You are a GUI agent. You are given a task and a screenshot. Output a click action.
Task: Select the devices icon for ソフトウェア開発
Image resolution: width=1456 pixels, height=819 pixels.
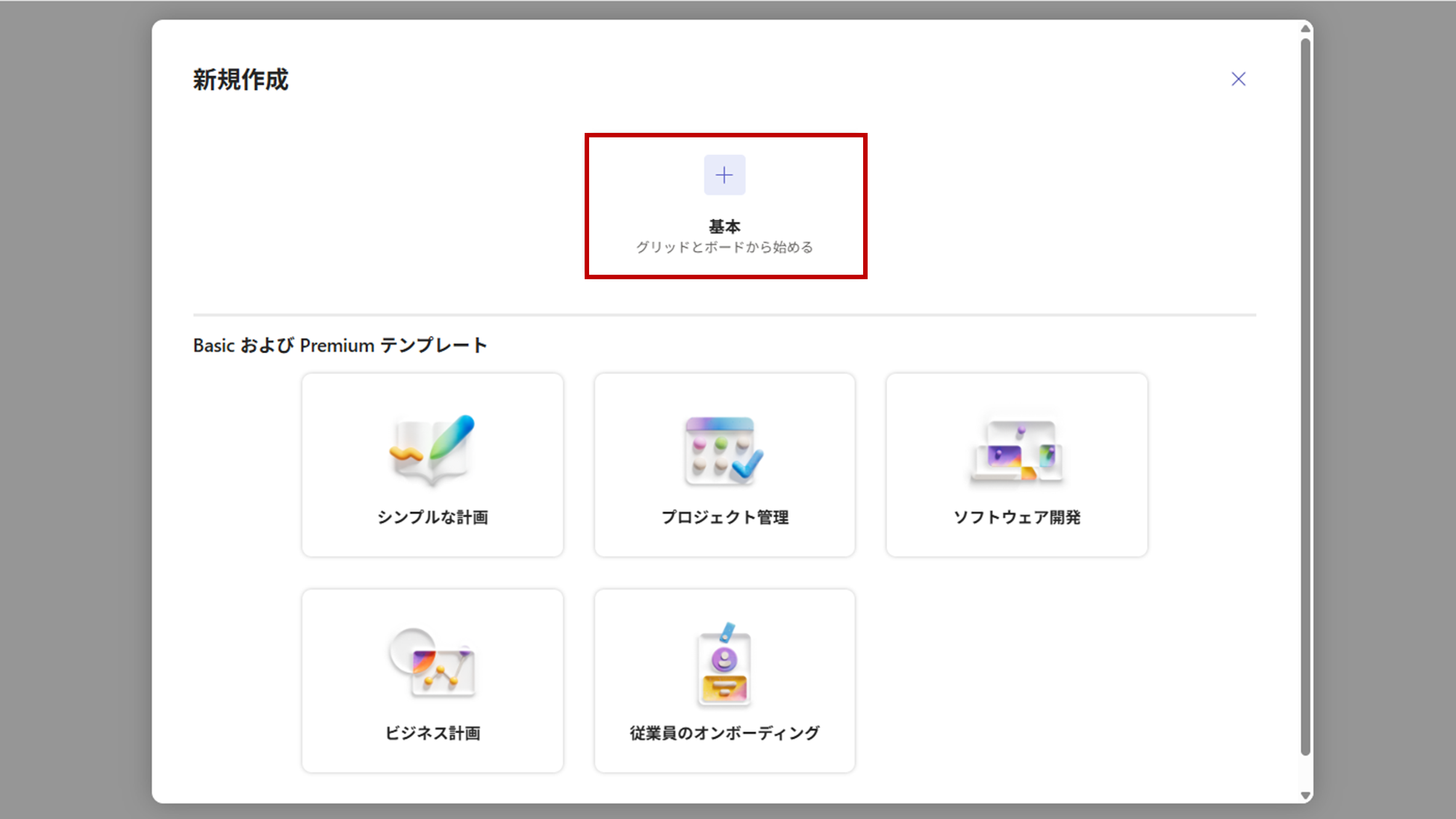pyautogui.click(x=1016, y=448)
